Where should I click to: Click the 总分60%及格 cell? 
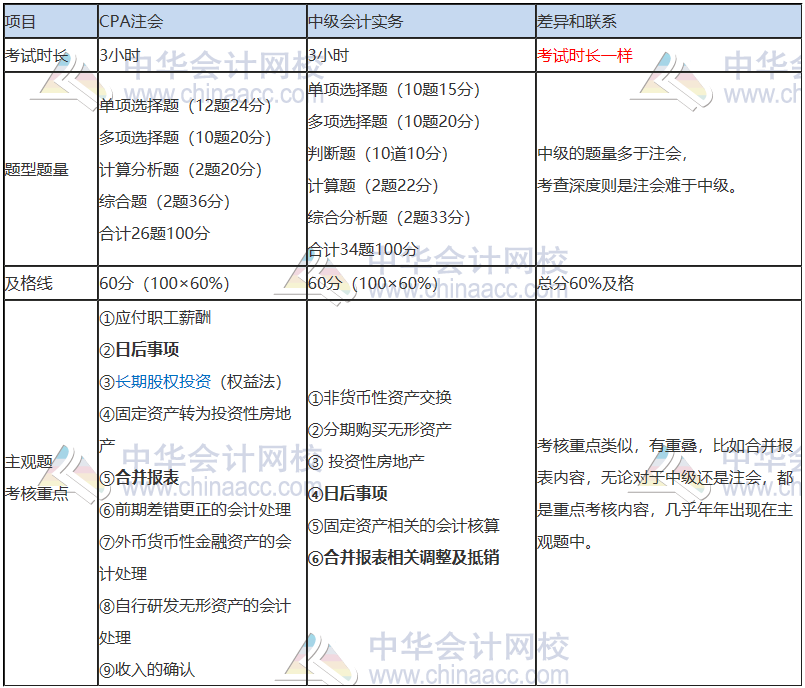pyautogui.click(x=586, y=284)
